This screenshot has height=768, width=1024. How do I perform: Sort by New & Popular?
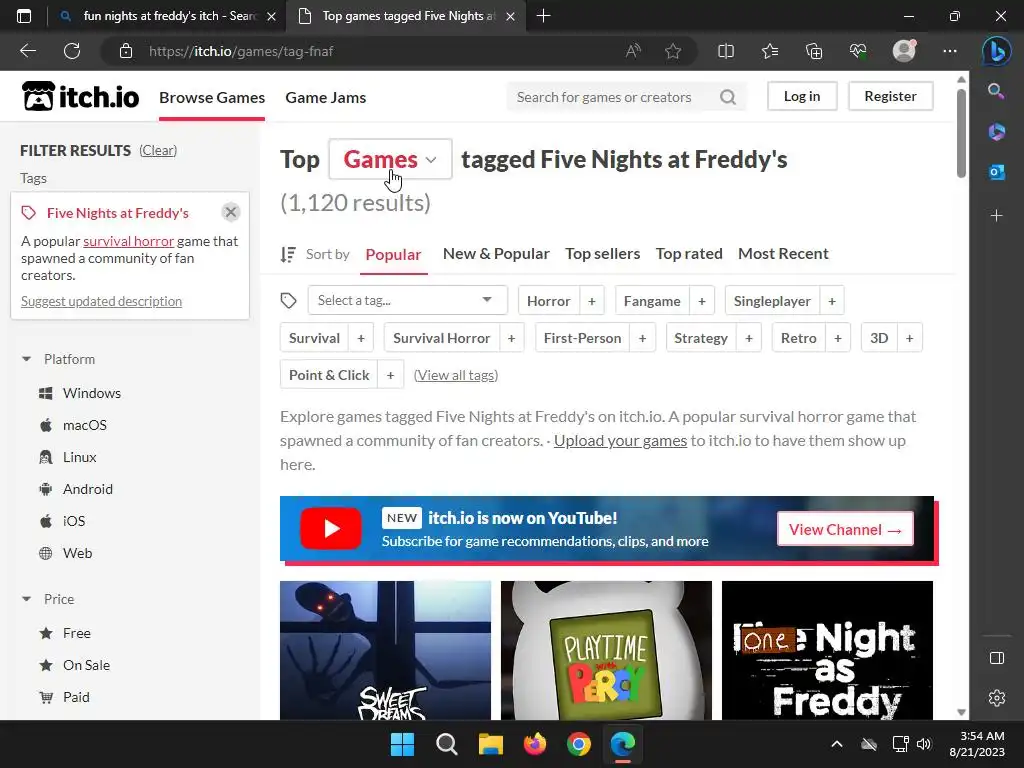[x=496, y=253]
